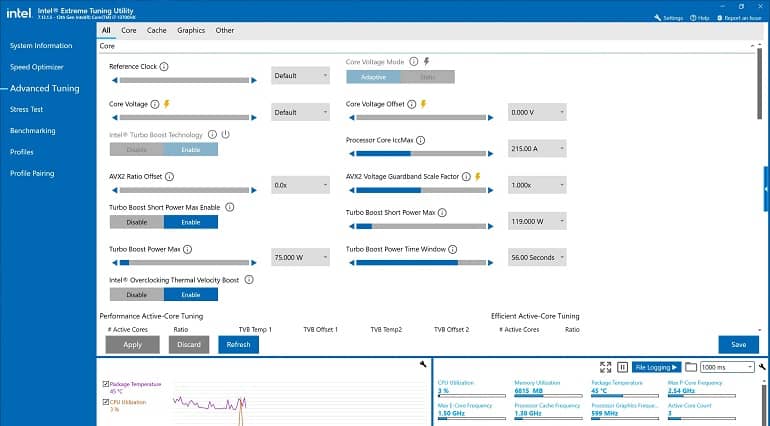The height and width of the screenshot is (426, 770).
Task: Open the Reference Clock Default dropdown
Action: click(x=301, y=76)
